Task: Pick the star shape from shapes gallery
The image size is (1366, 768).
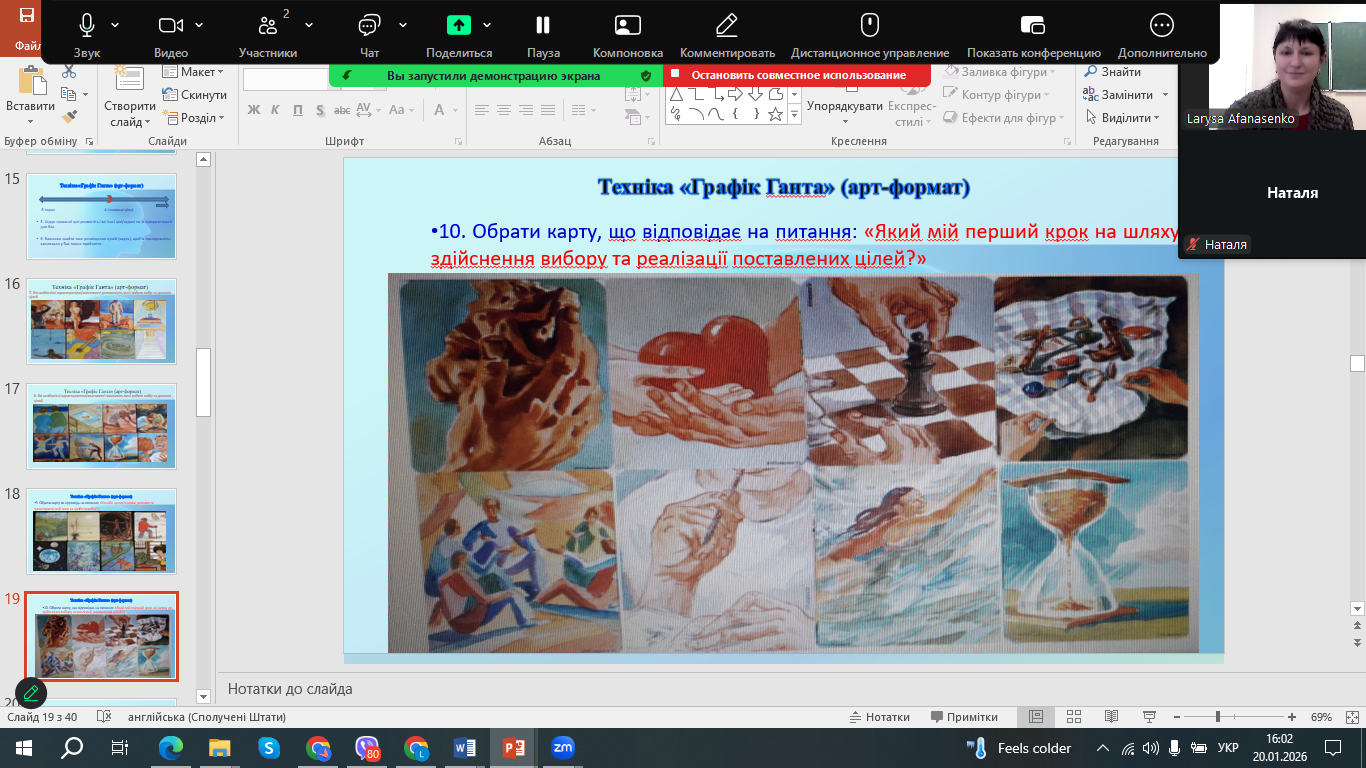Action: click(x=775, y=114)
